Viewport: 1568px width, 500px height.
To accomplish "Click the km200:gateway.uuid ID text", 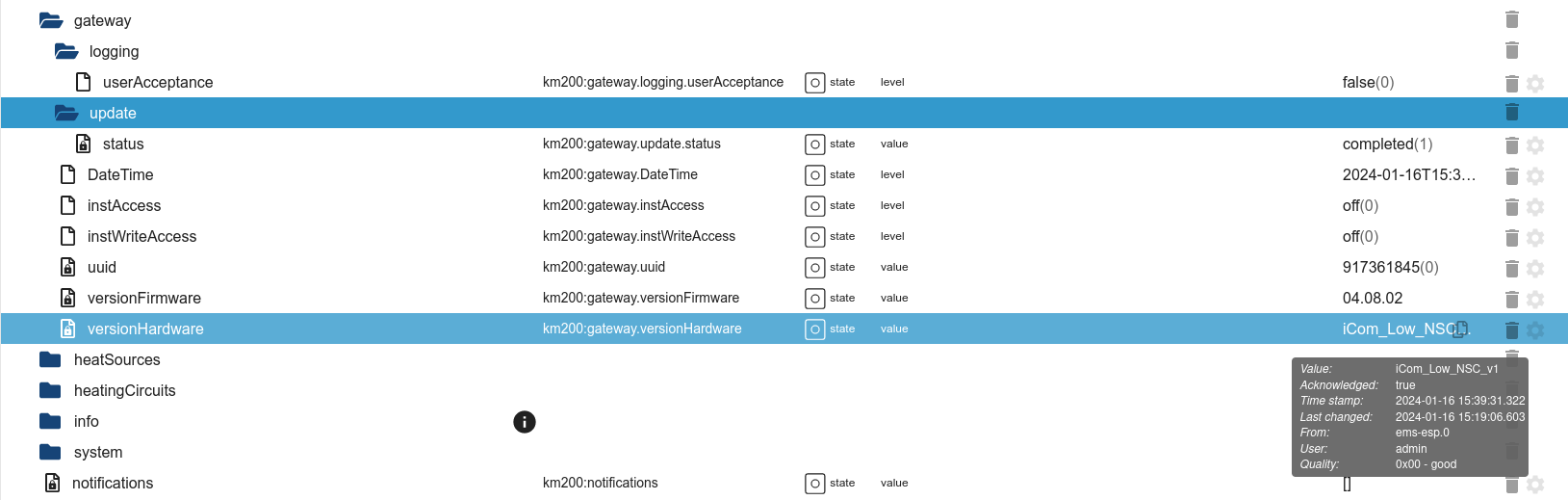I will pos(604,267).
